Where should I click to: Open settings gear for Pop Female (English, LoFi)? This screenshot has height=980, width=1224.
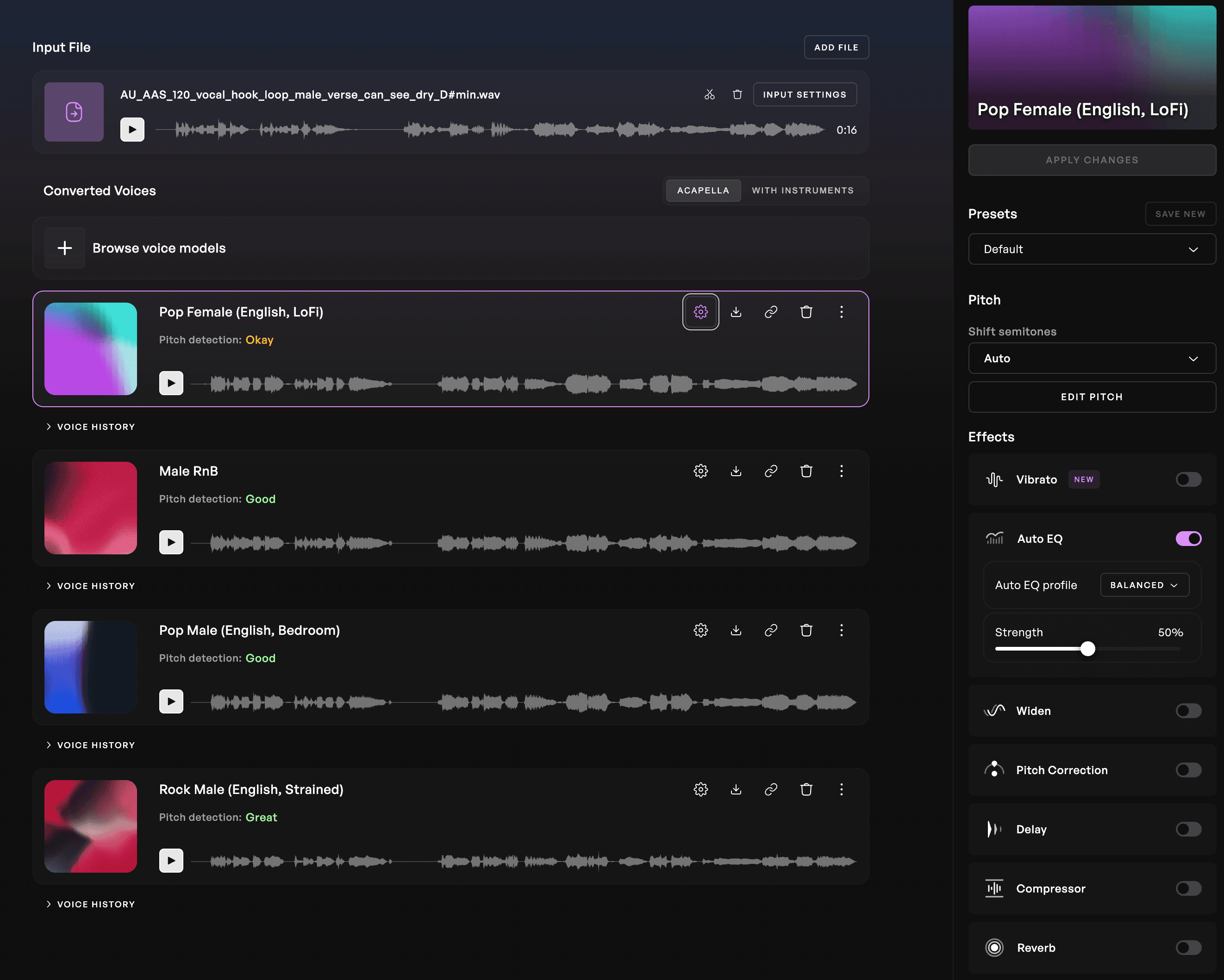coord(700,311)
